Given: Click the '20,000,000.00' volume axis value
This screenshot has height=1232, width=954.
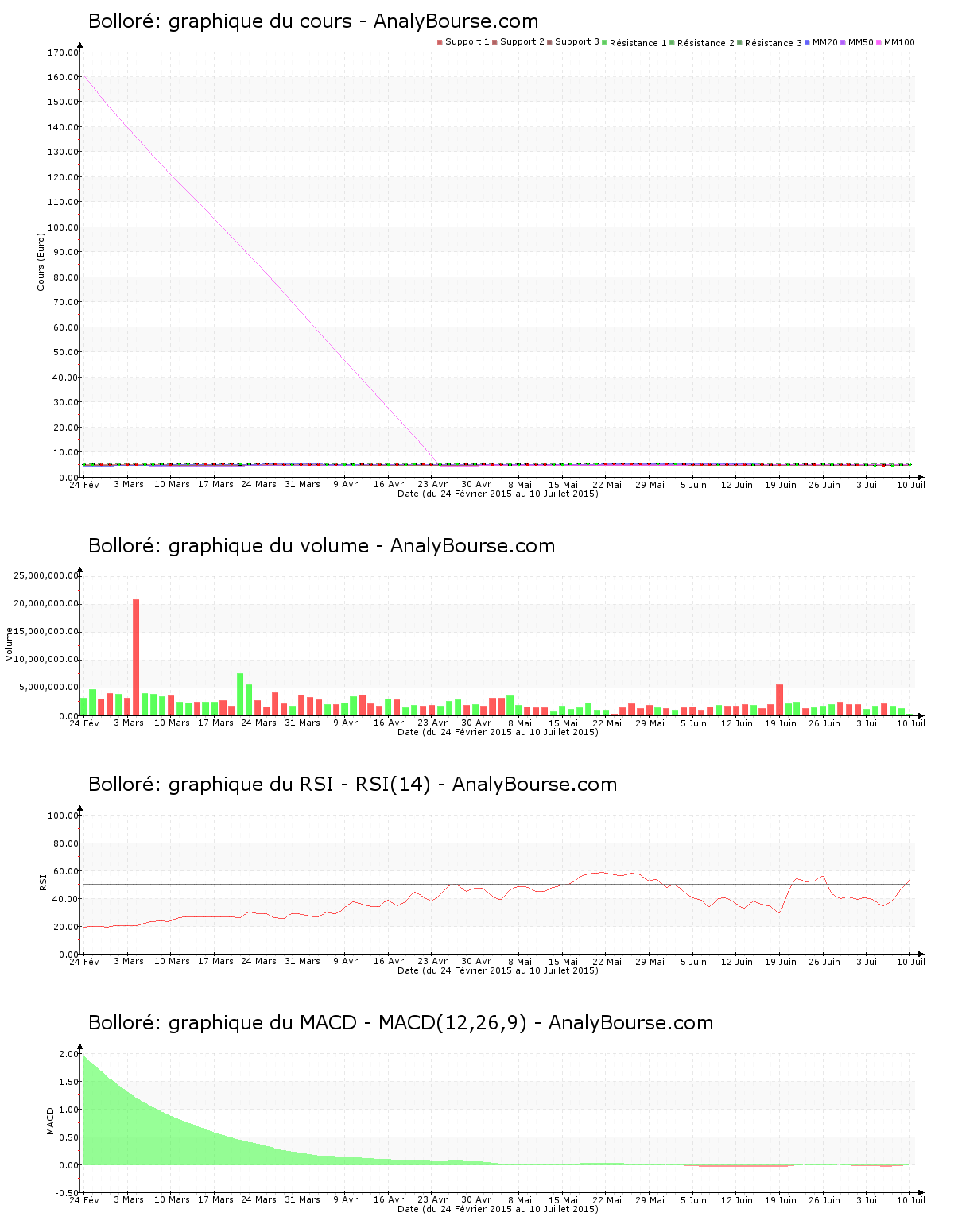Looking at the screenshot, I should (x=47, y=603).
